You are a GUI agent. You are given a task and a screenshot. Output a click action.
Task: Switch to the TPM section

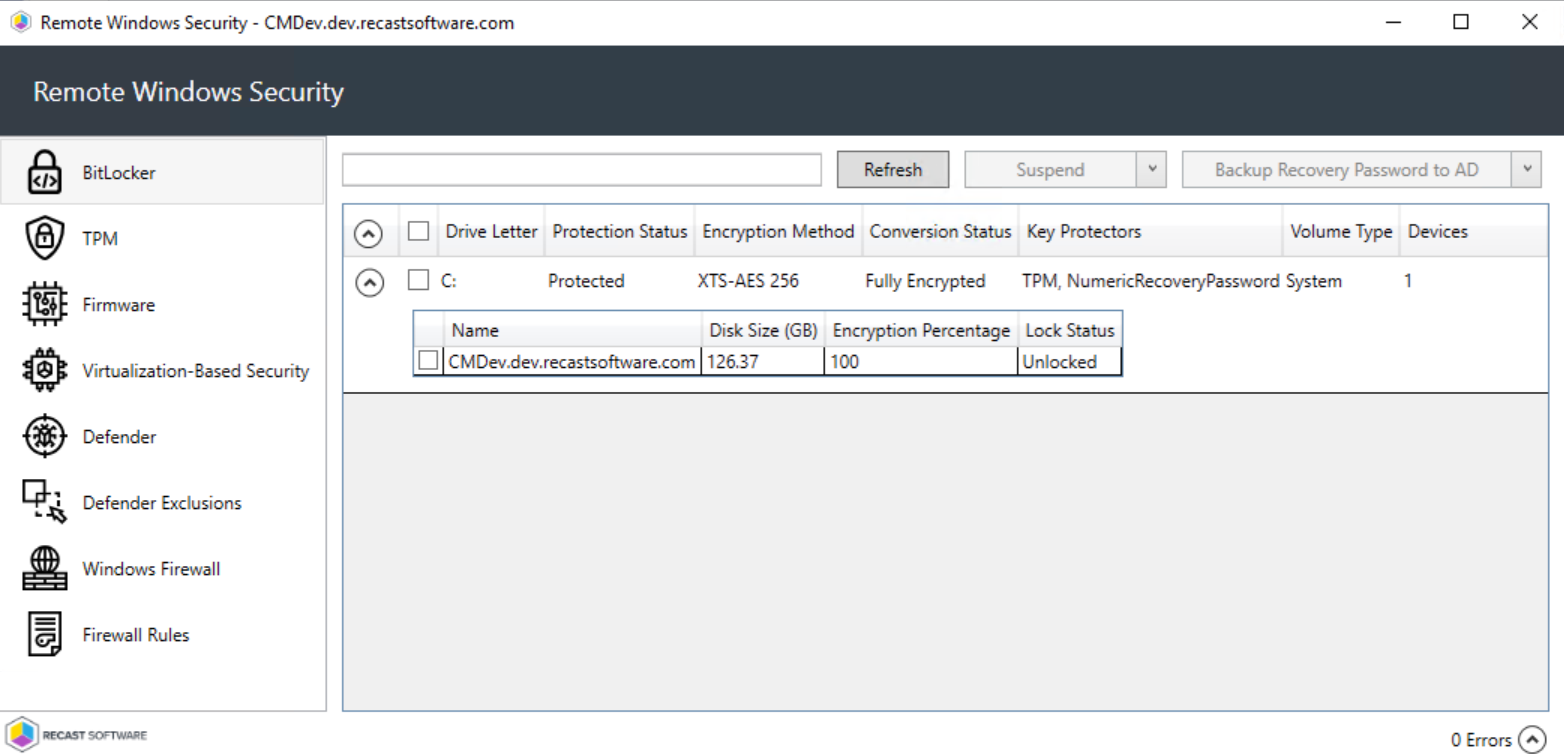(163, 238)
